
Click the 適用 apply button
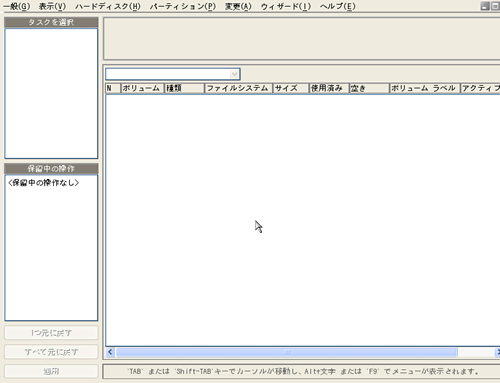pyautogui.click(x=51, y=371)
